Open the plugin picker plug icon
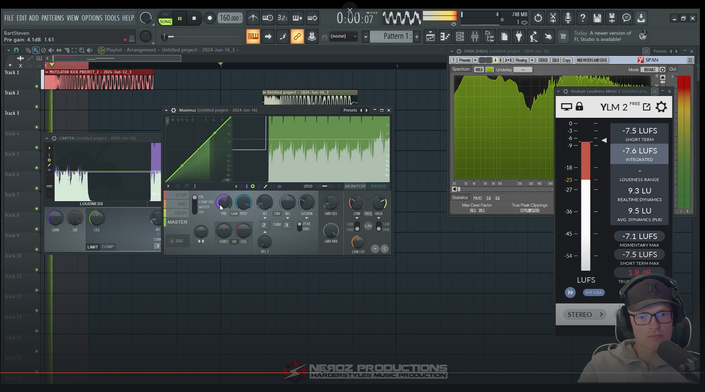This screenshot has width=705, height=392. point(519,36)
